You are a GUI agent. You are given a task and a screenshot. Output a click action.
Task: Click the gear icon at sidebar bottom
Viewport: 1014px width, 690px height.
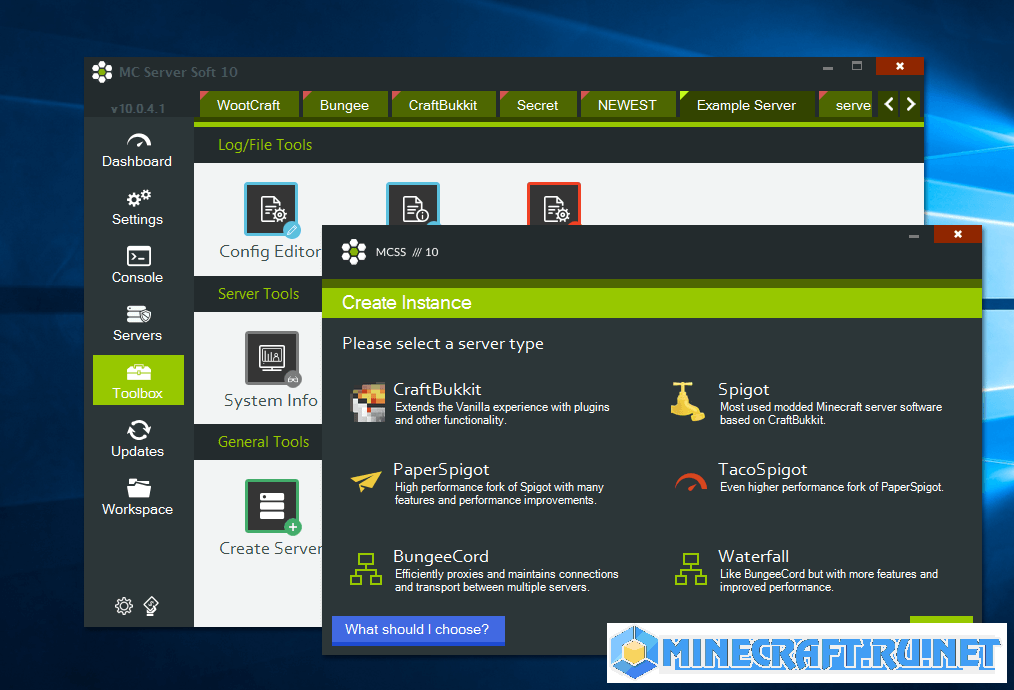(124, 606)
